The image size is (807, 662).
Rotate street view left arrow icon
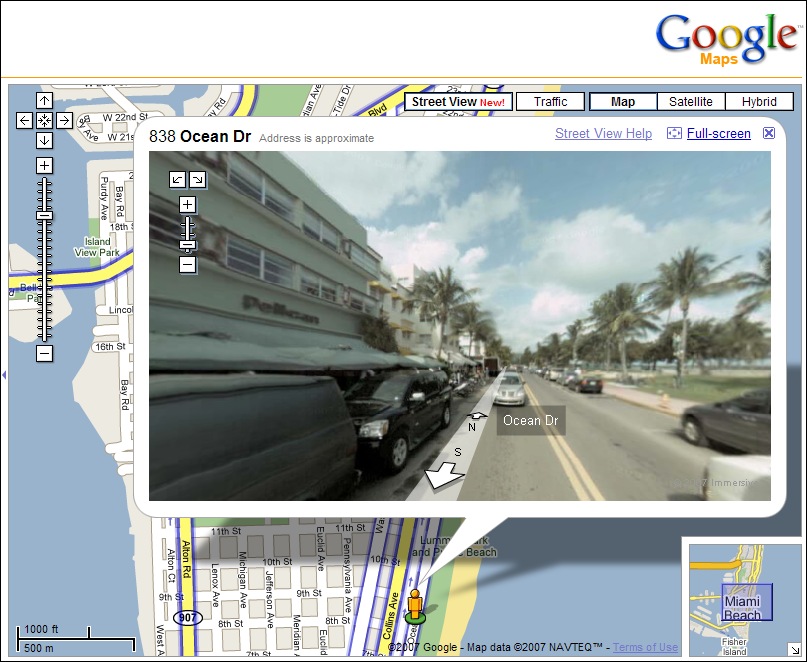178,179
